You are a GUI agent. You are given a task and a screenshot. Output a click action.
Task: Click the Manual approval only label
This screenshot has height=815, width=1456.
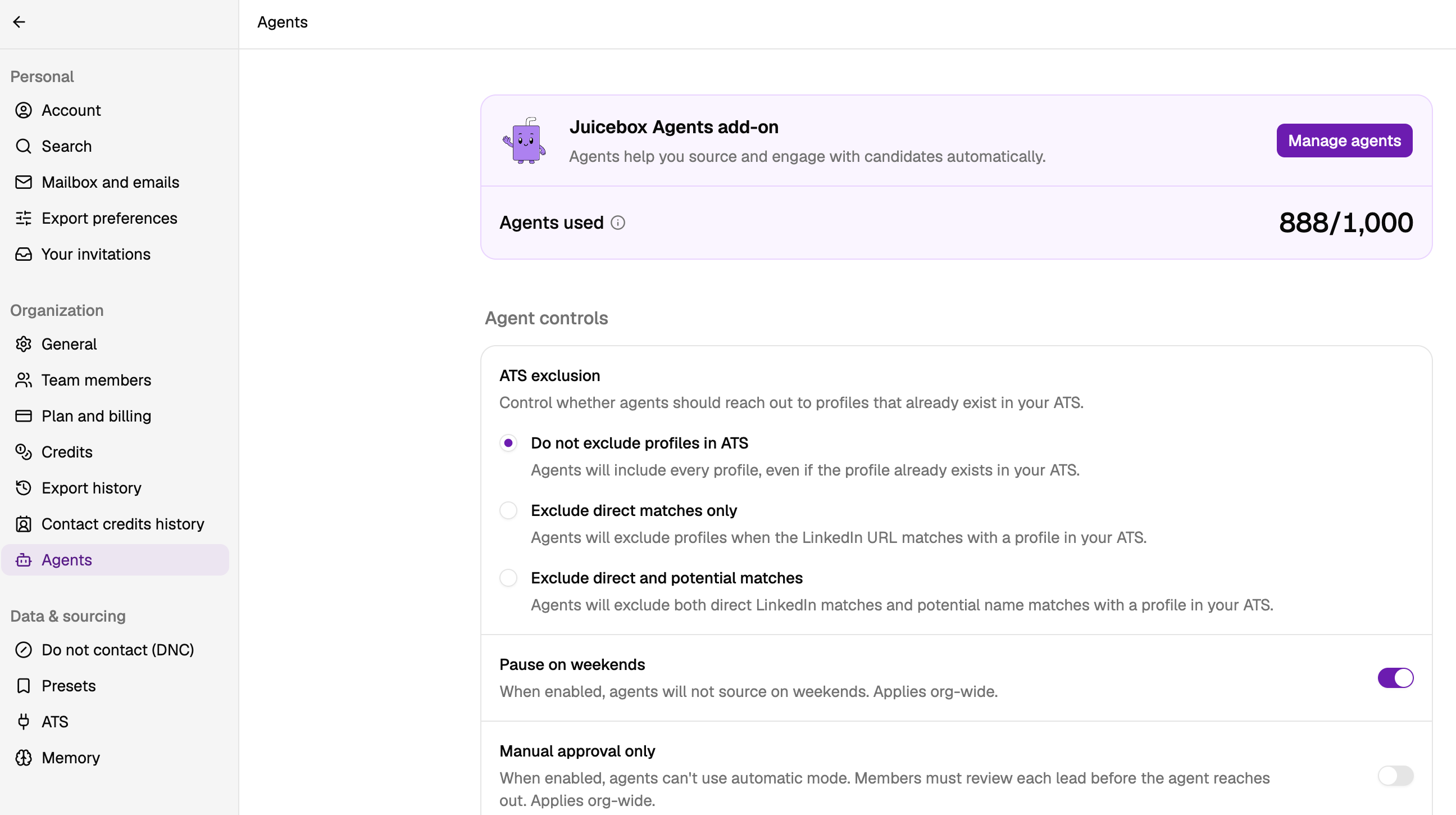[577, 751]
